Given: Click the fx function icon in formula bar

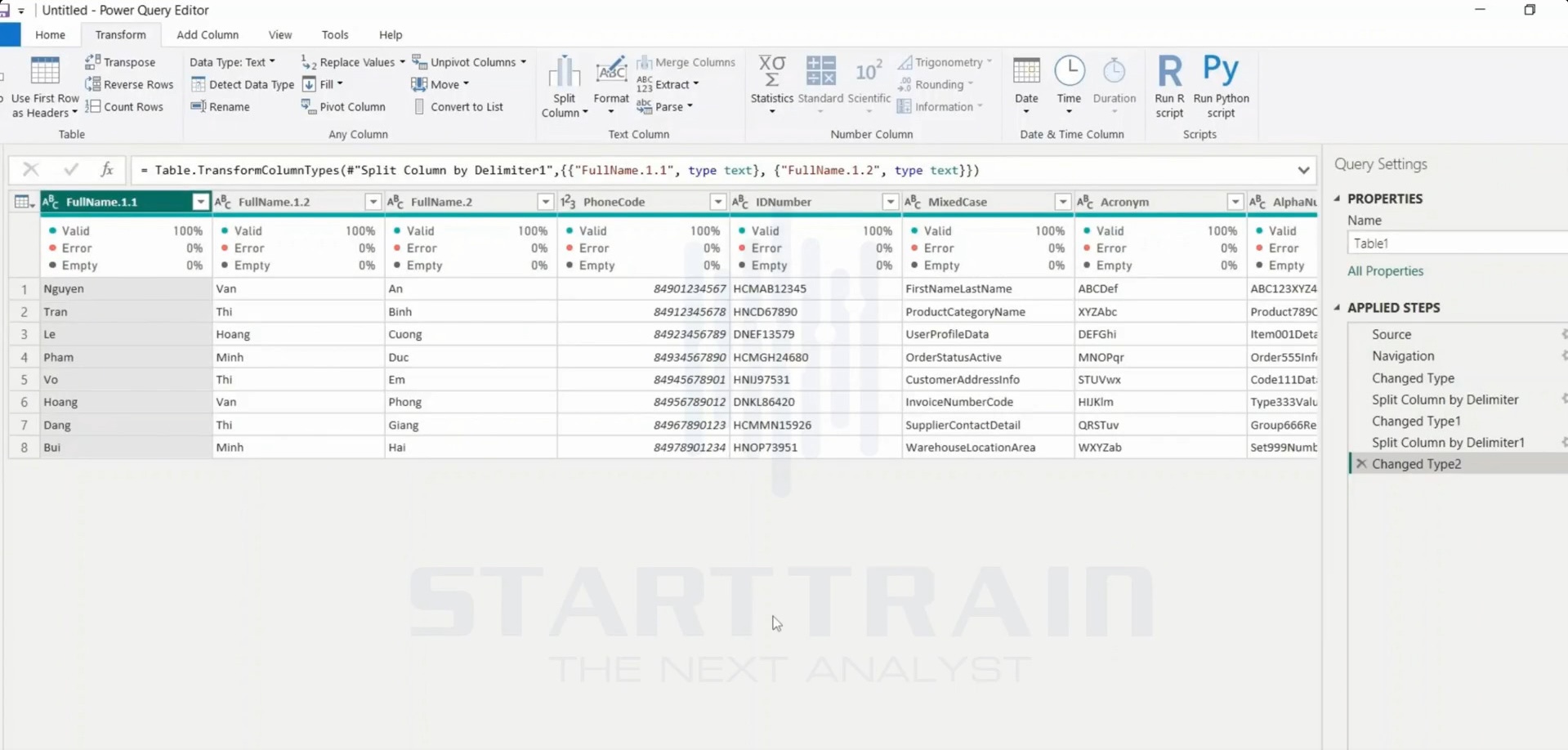Looking at the screenshot, I should point(106,169).
